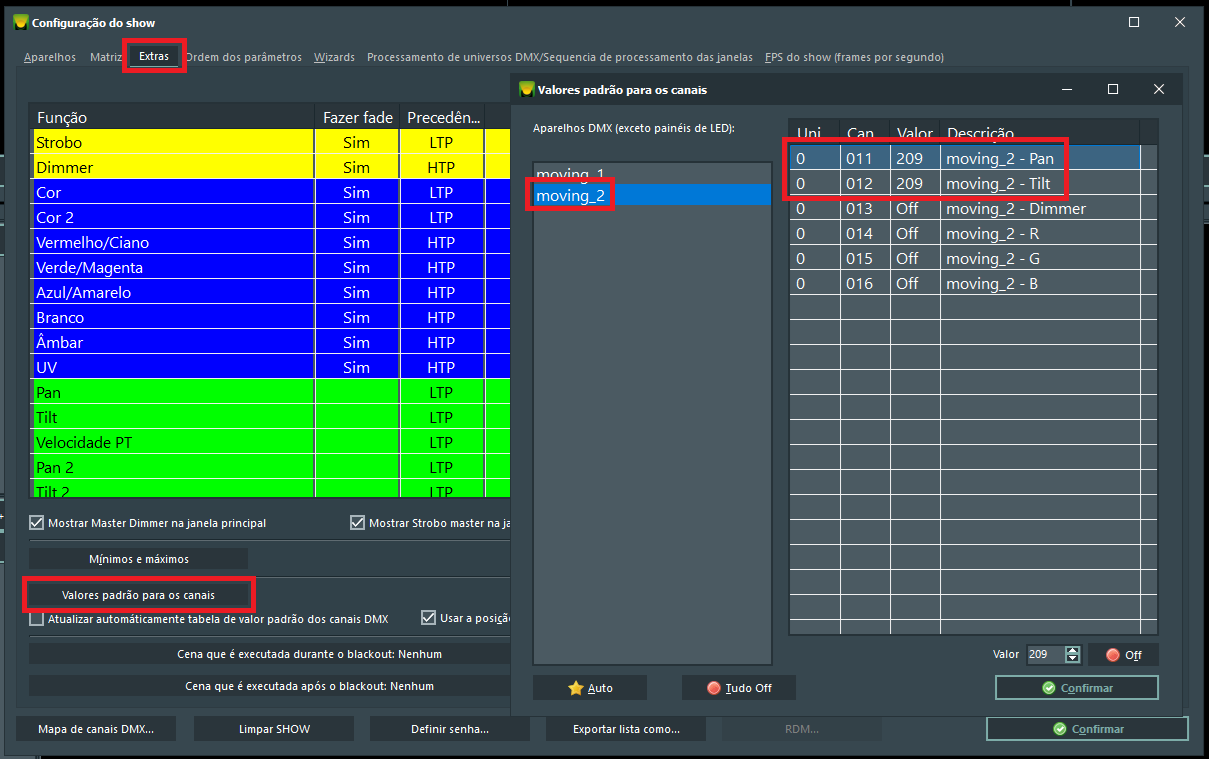Click the Exportar lista como button

(626, 729)
